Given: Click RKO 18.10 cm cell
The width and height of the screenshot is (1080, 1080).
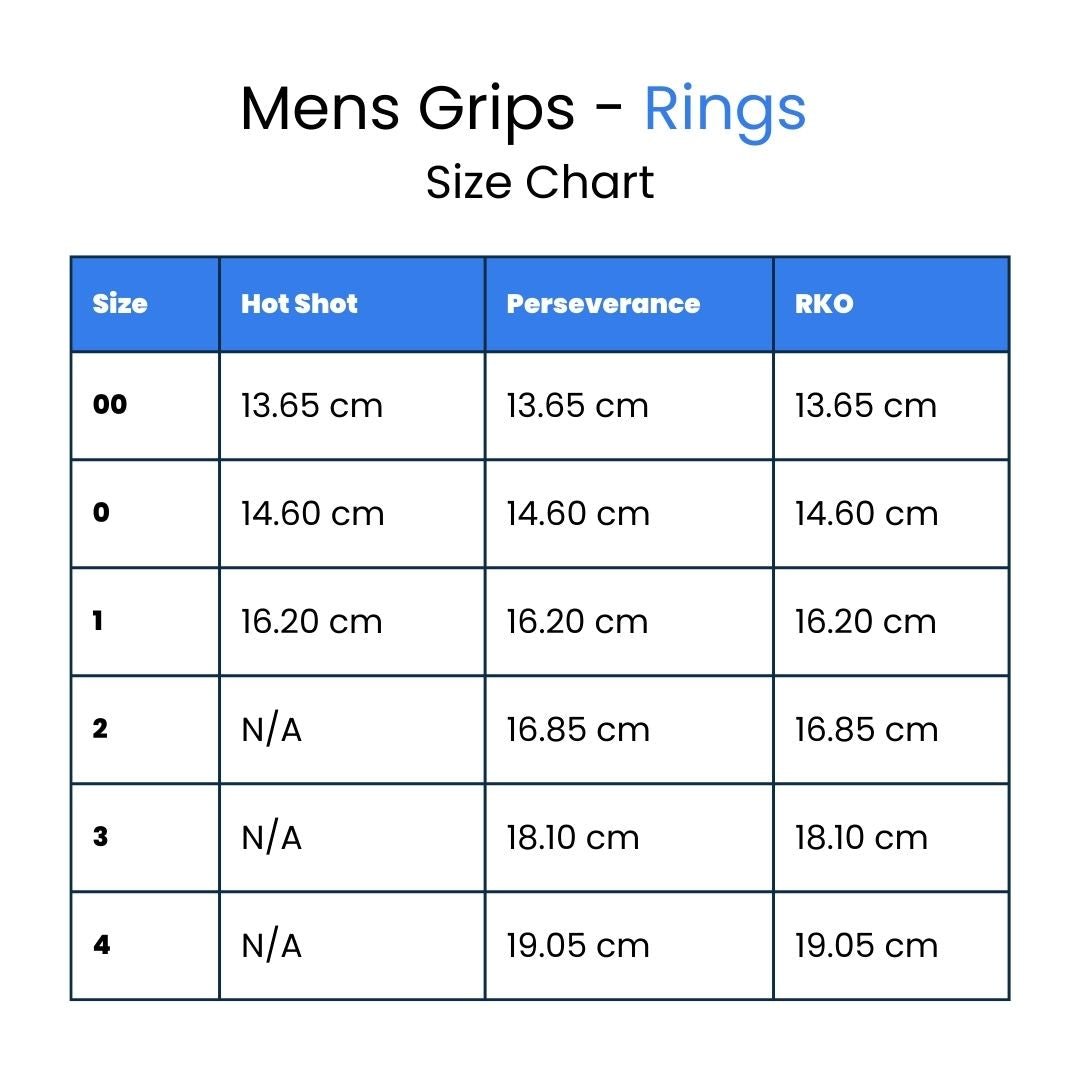Looking at the screenshot, I should [861, 838].
